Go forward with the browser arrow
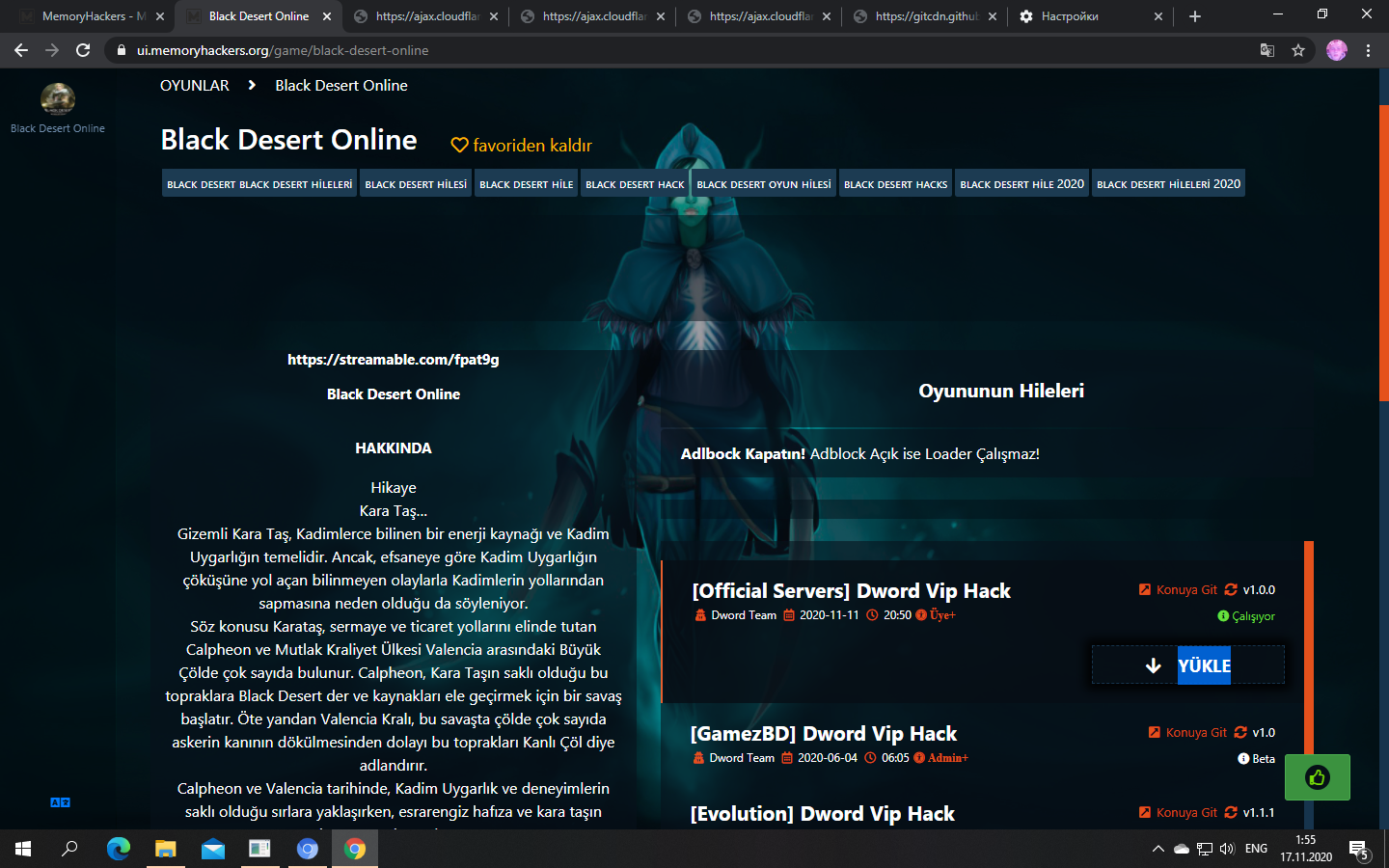Image resolution: width=1389 pixels, height=868 pixels. point(52,50)
